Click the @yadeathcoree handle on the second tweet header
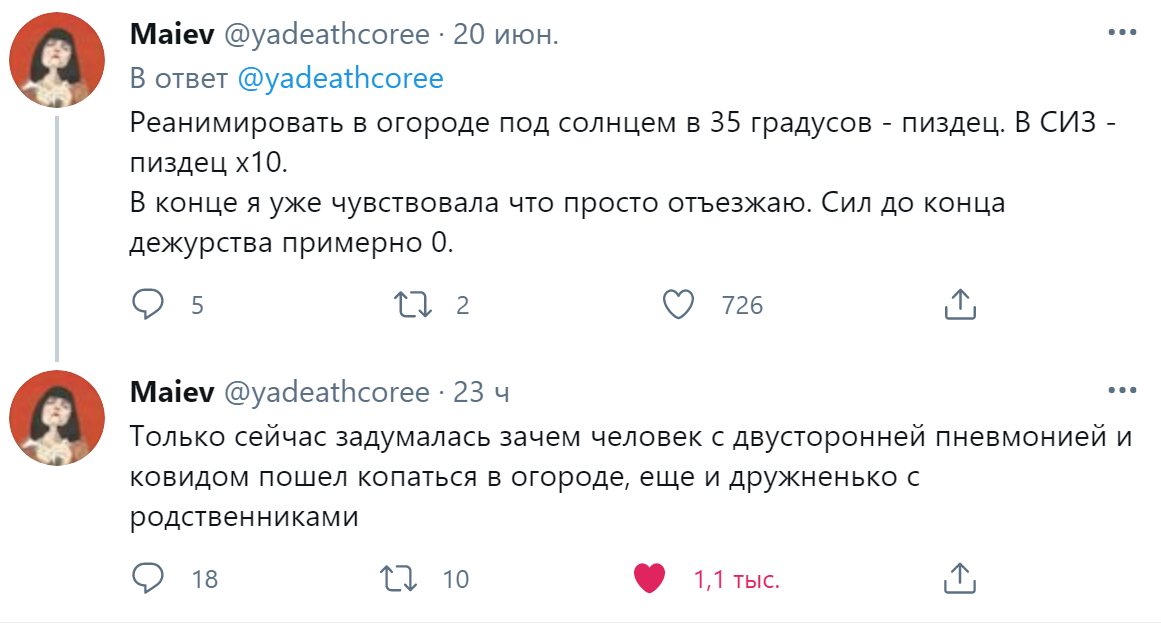The width and height of the screenshot is (1161, 623). pyautogui.click(x=326, y=392)
